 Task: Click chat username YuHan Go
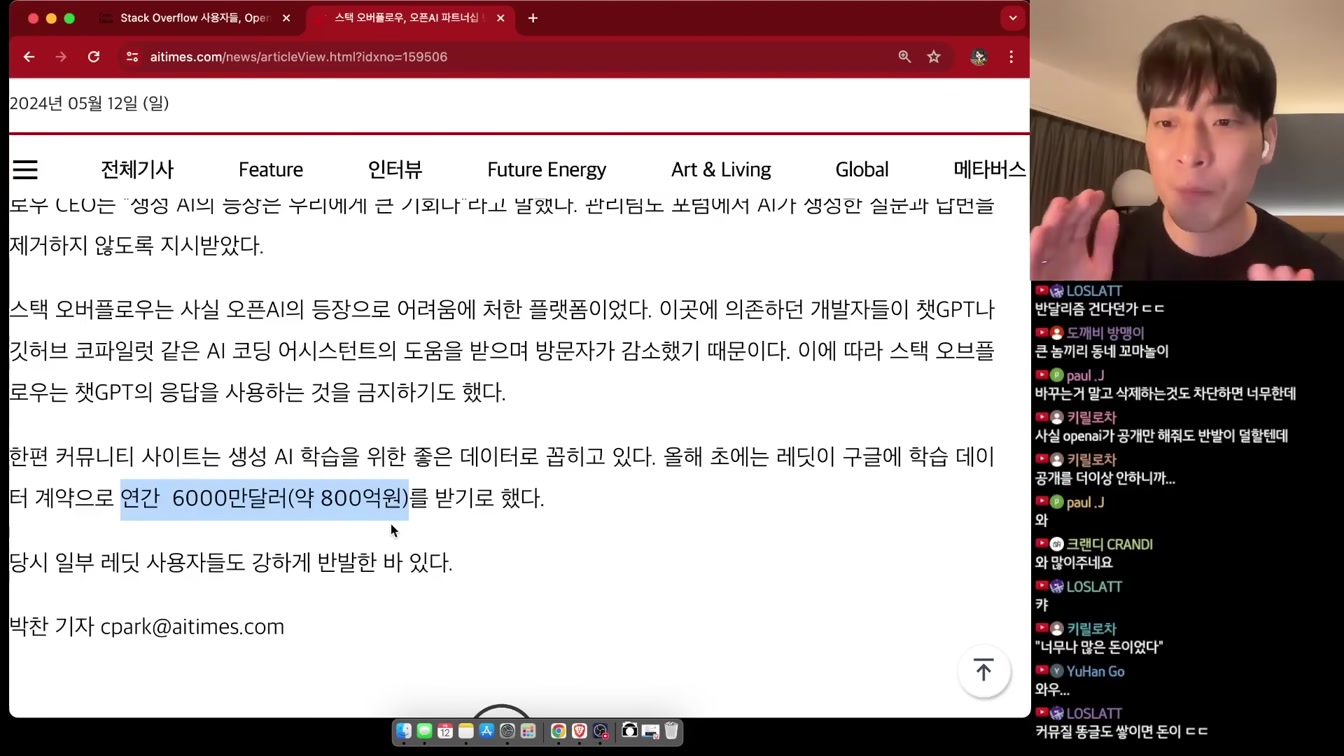click(x=1095, y=671)
